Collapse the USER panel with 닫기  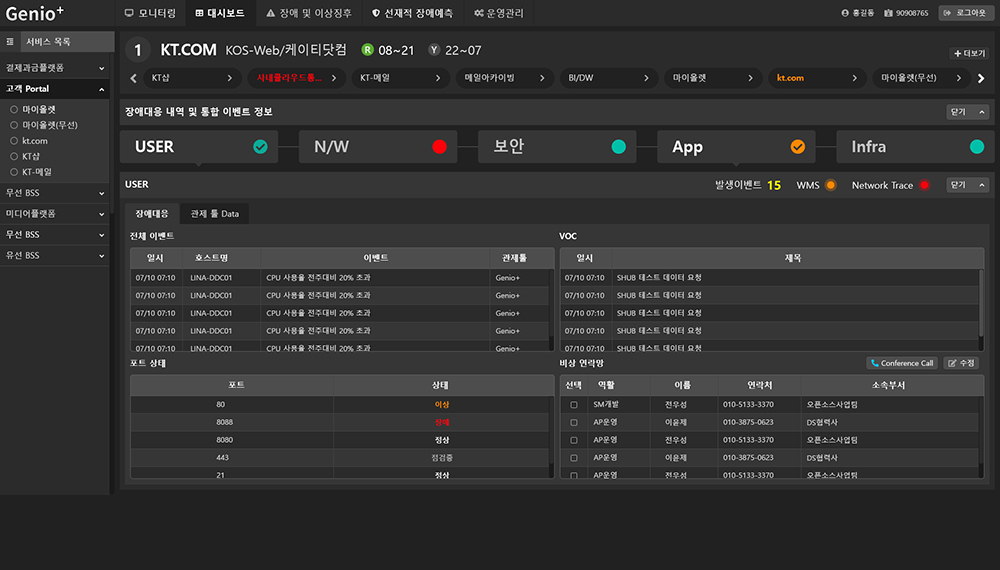coord(967,185)
